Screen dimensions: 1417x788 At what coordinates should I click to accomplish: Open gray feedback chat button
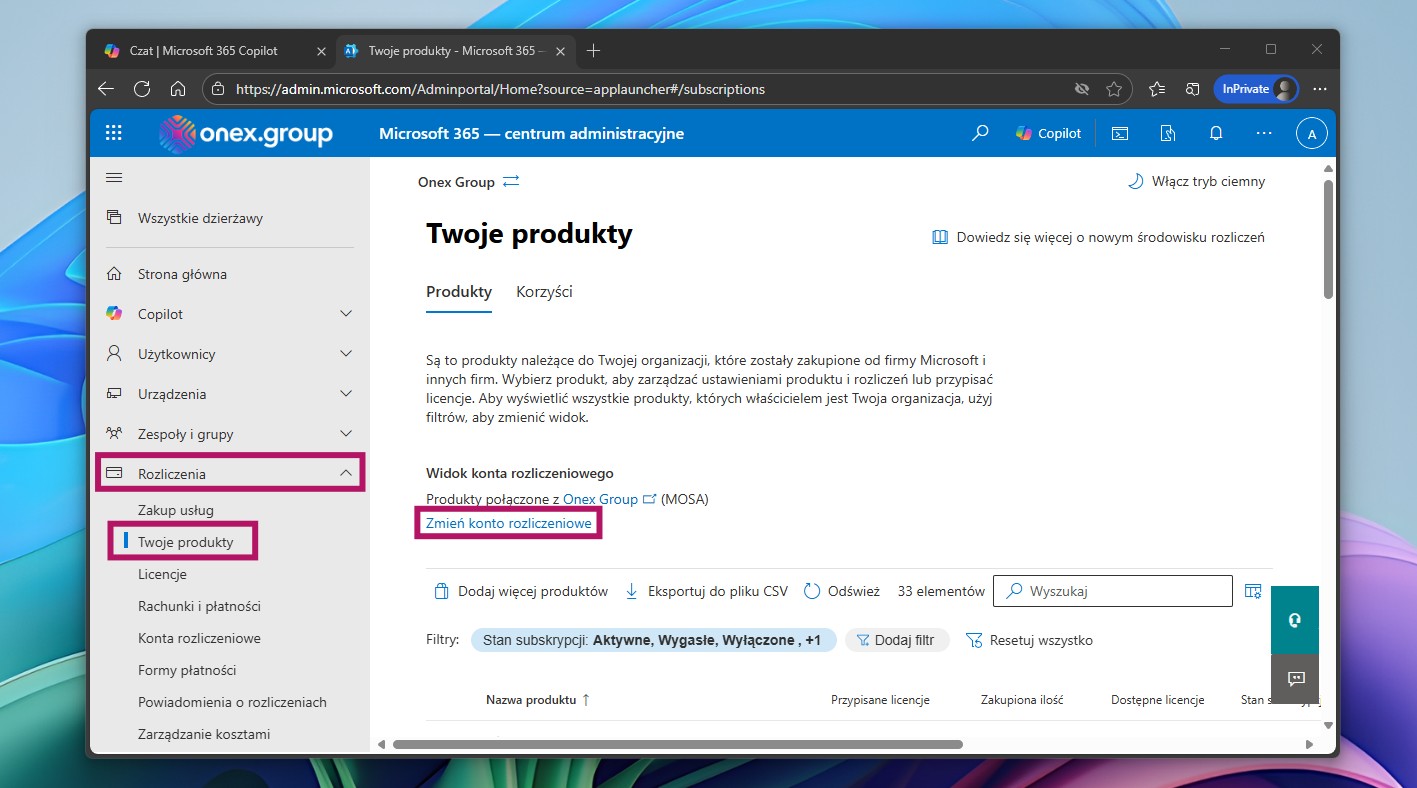tap(1295, 679)
